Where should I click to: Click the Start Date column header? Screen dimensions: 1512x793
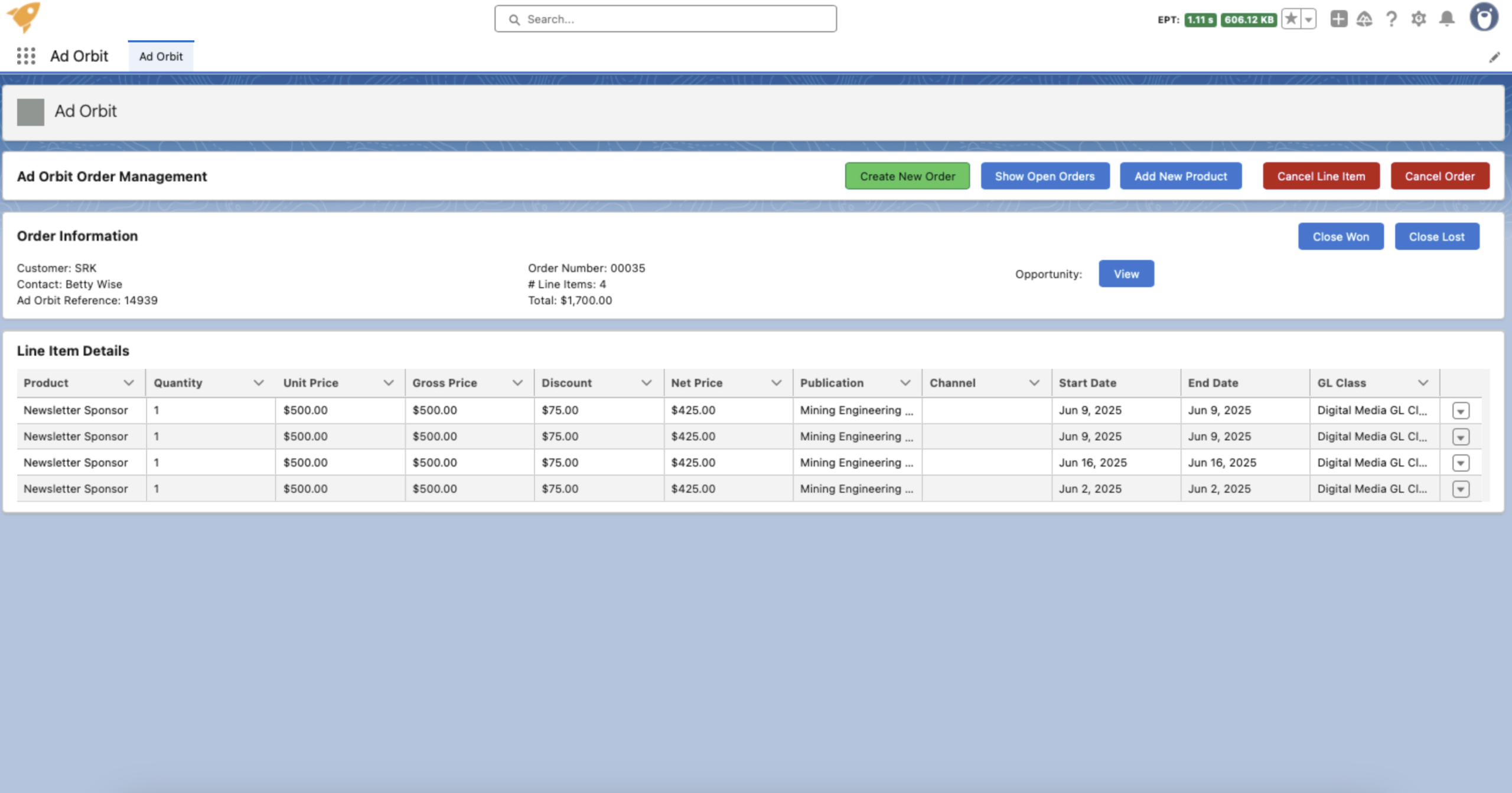(1116, 383)
